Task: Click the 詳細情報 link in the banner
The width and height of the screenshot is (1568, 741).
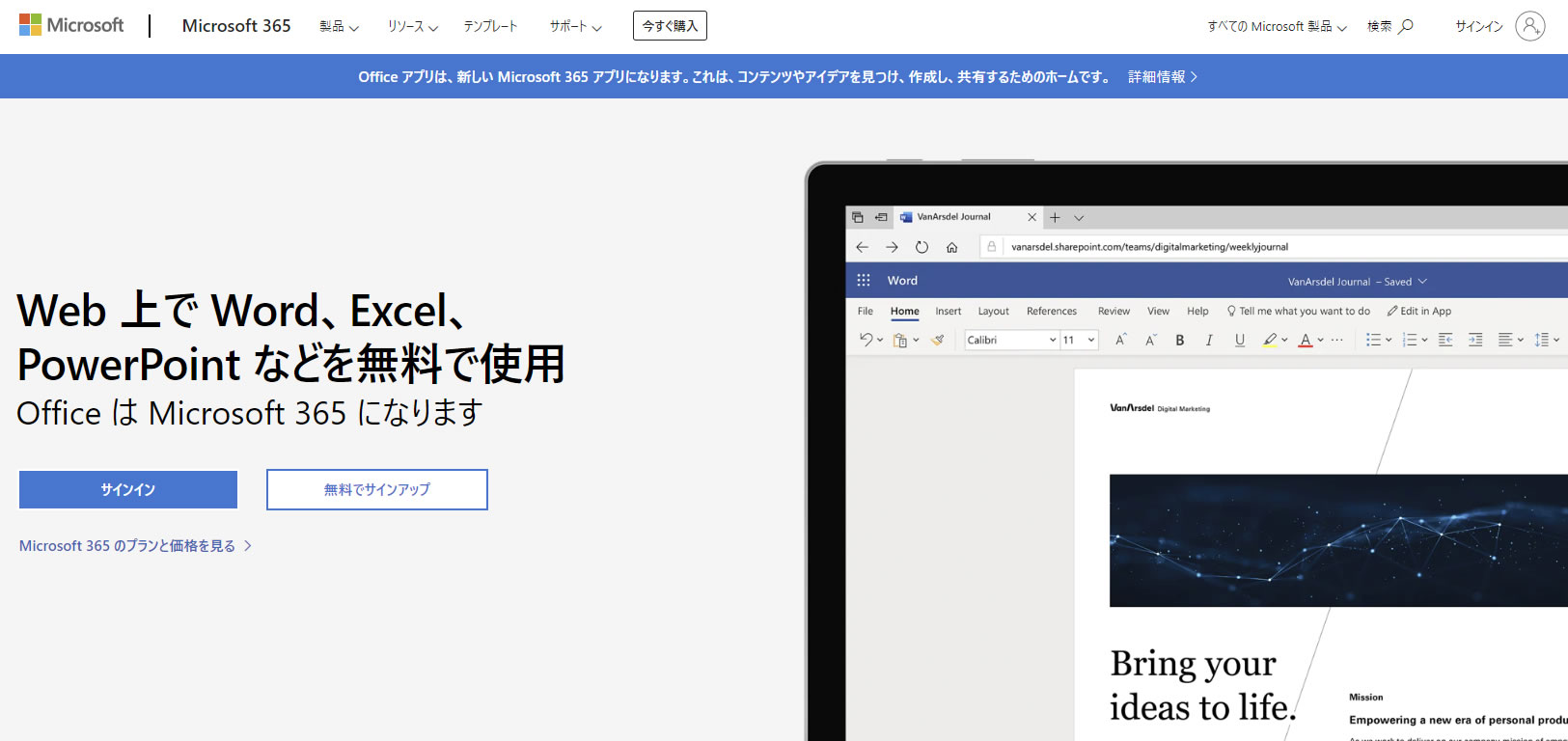Action: (1163, 76)
